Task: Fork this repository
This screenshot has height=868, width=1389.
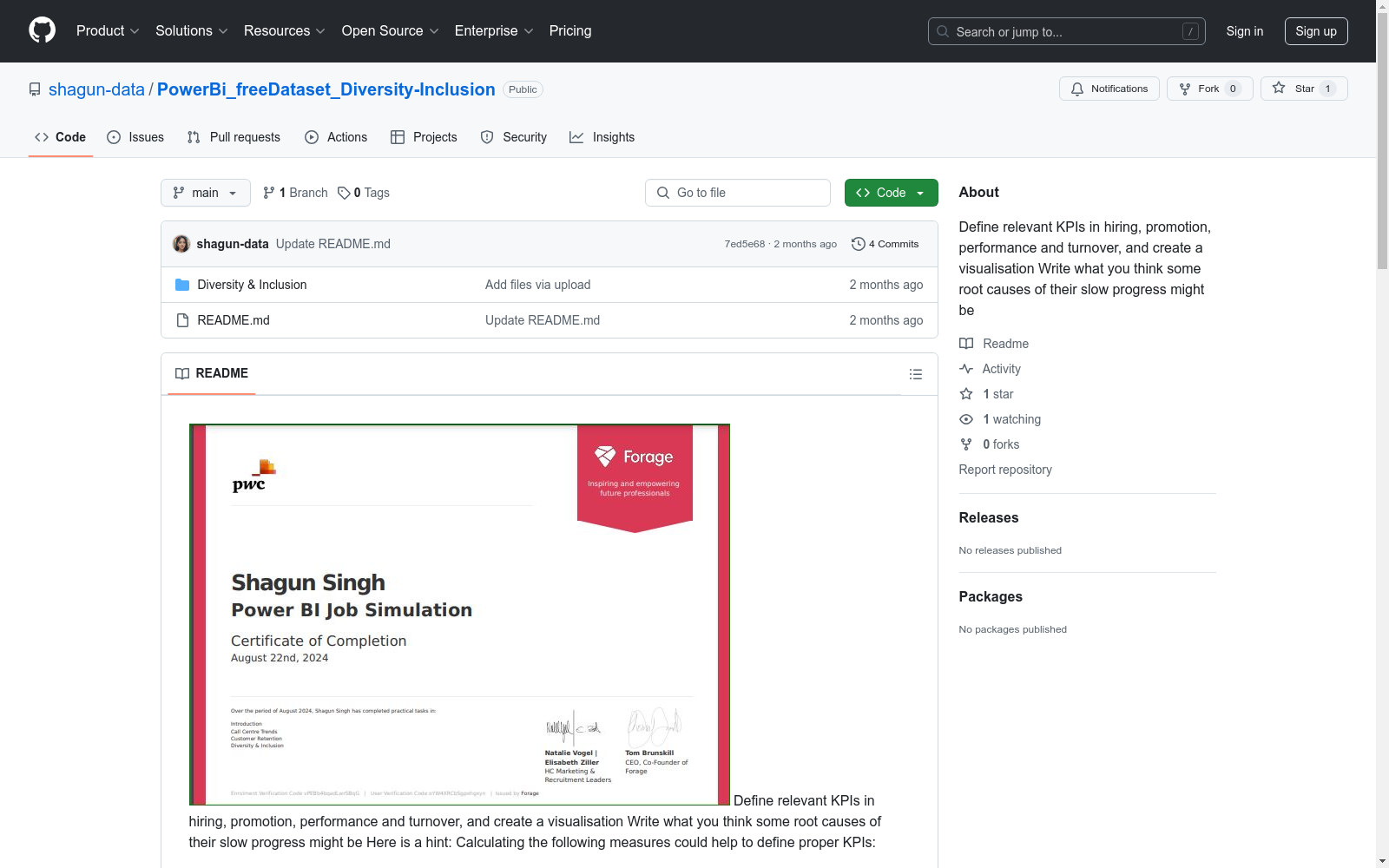Action: tap(1209, 89)
